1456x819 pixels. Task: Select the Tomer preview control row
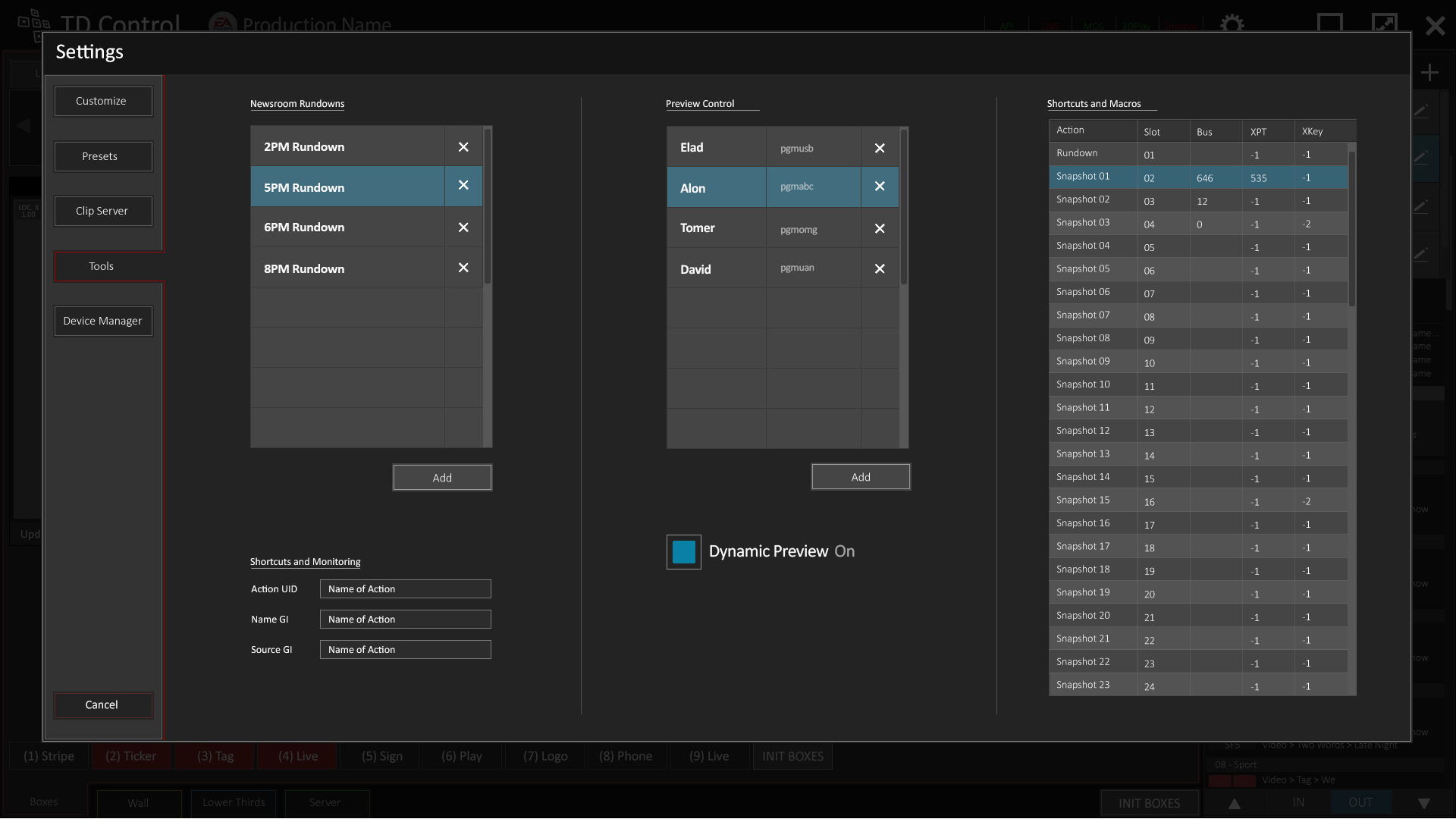(716, 228)
